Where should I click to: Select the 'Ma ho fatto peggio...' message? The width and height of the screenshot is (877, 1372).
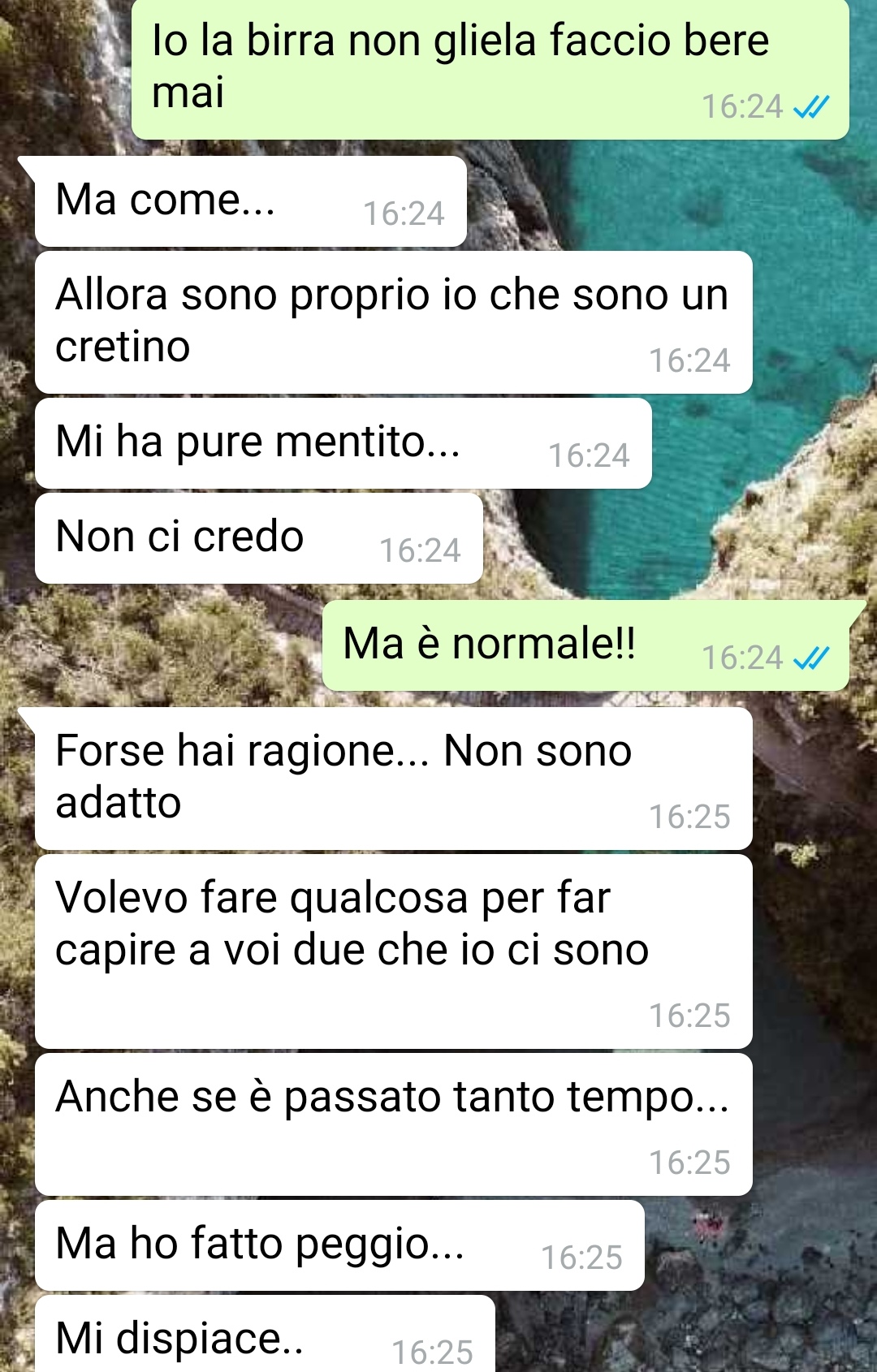click(339, 1245)
